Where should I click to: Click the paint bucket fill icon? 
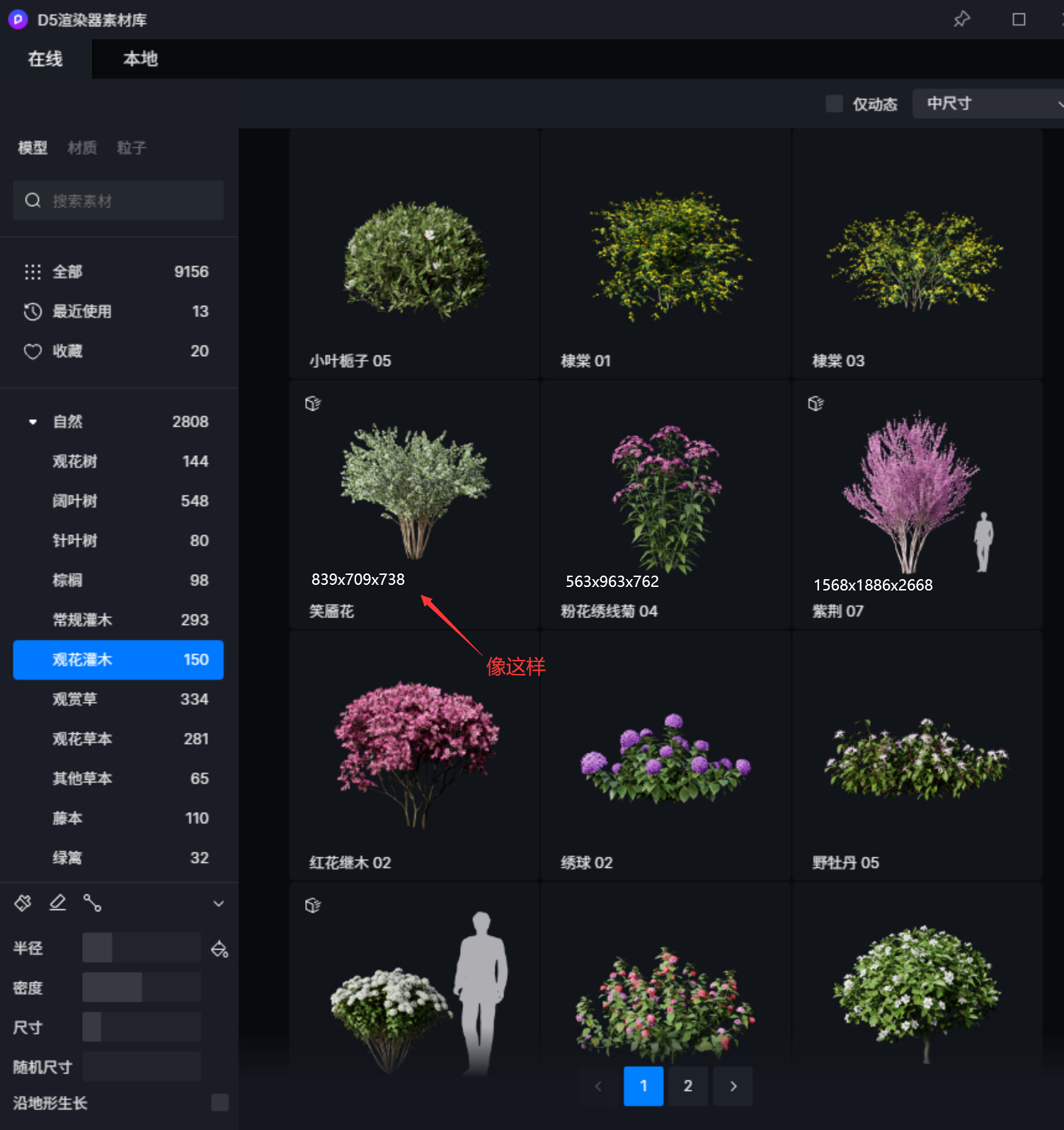[x=219, y=949]
